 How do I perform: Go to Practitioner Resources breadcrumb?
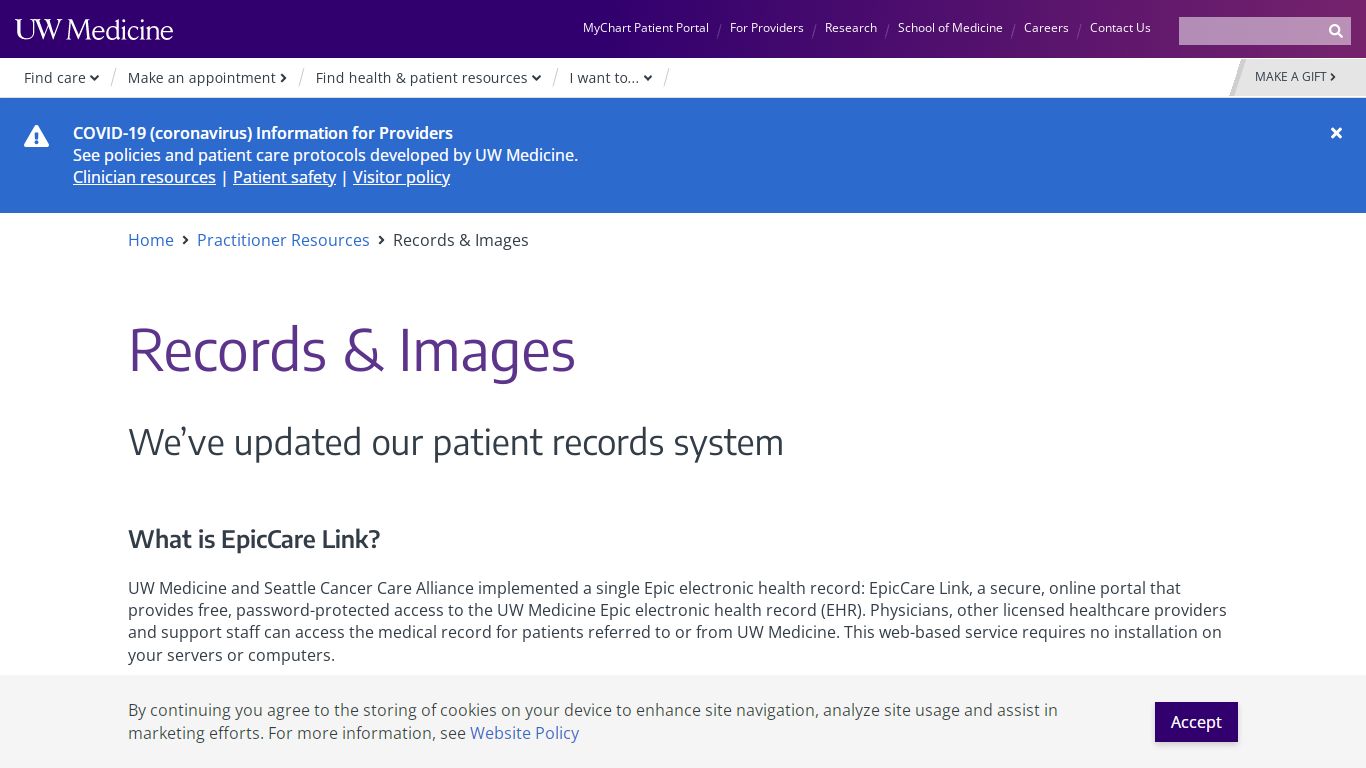pyautogui.click(x=283, y=240)
